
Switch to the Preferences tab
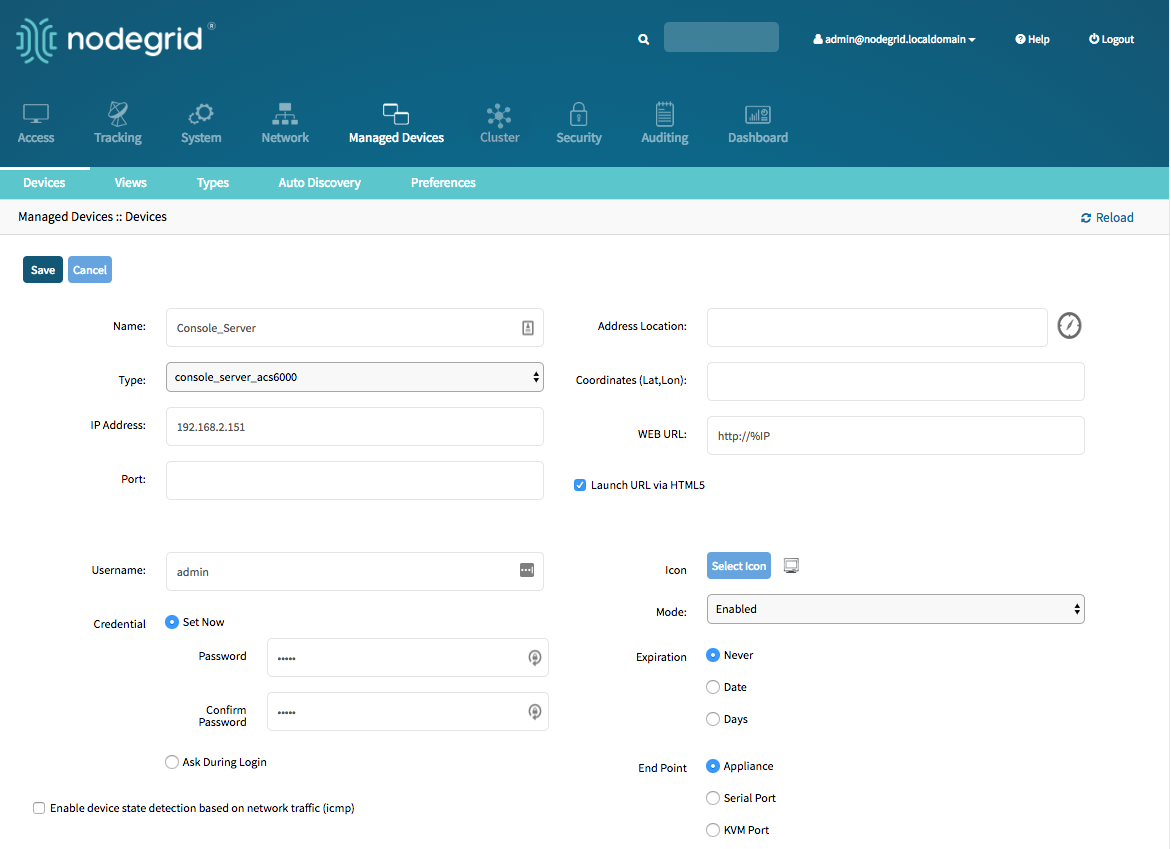pyautogui.click(x=443, y=183)
